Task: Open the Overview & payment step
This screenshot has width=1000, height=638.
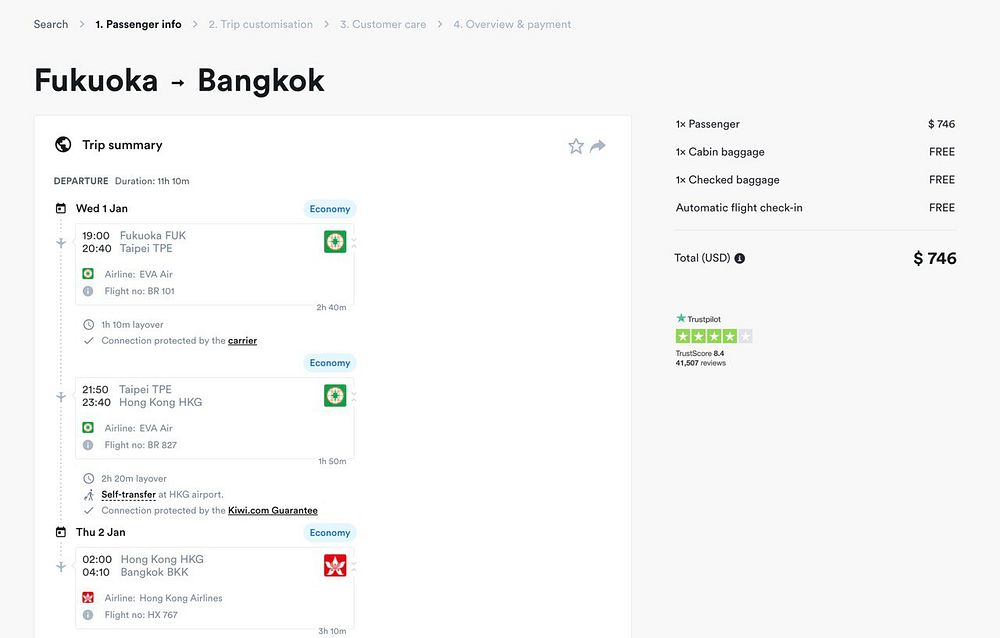Action: click(x=512, y=24)
